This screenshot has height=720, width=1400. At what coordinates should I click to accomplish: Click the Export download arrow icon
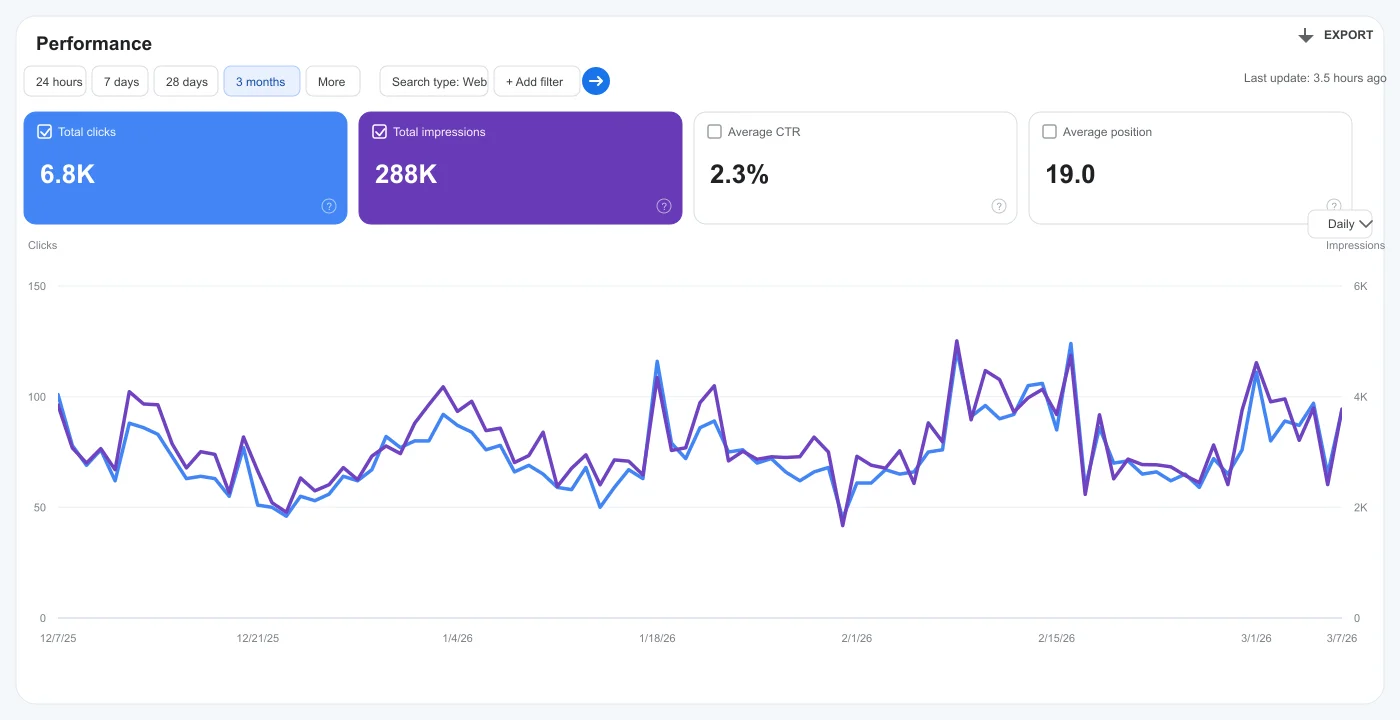tap(1305, 34)
